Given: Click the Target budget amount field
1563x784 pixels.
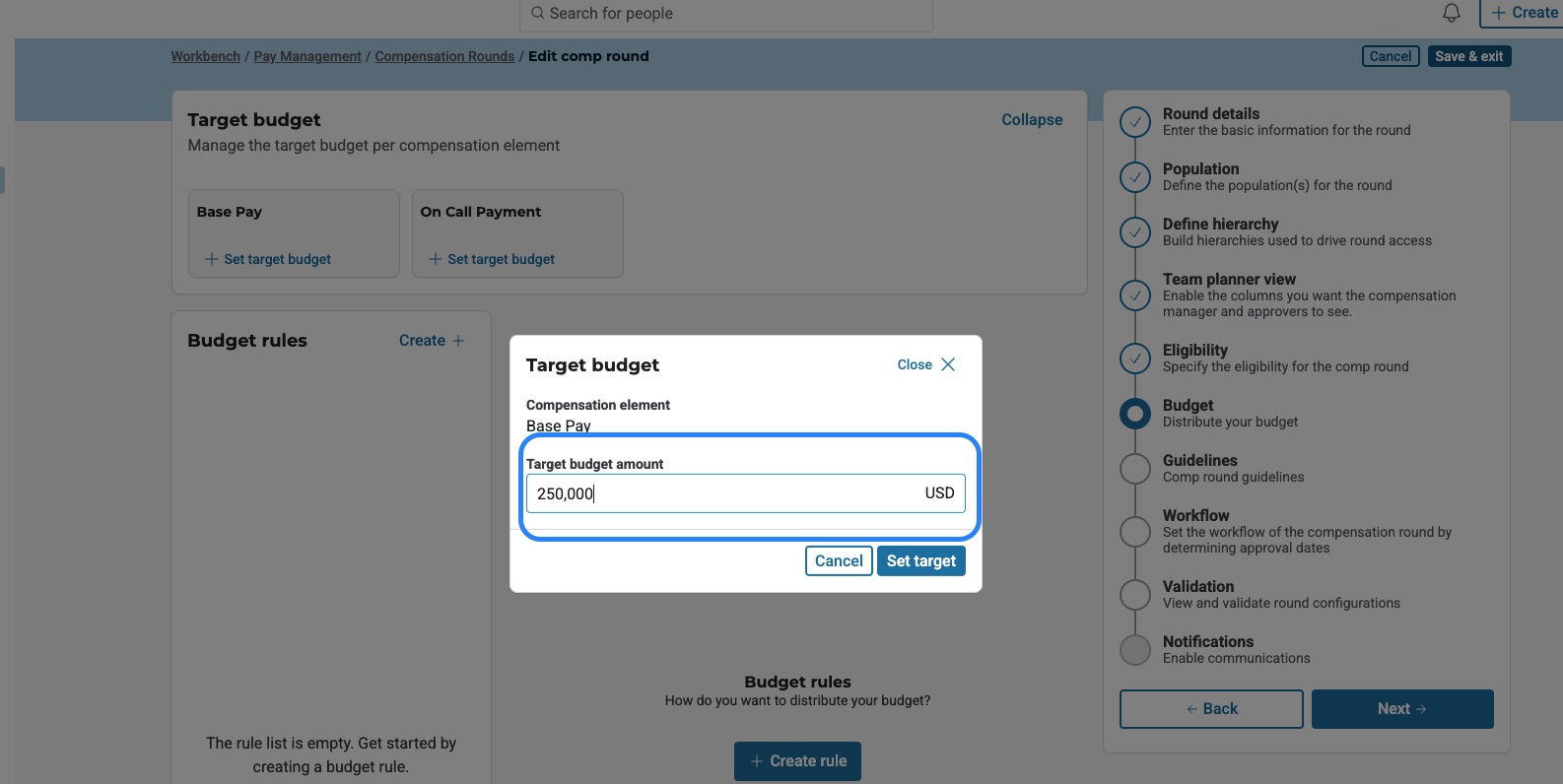Looking at the screenshot, I should (x=724, y=493).
